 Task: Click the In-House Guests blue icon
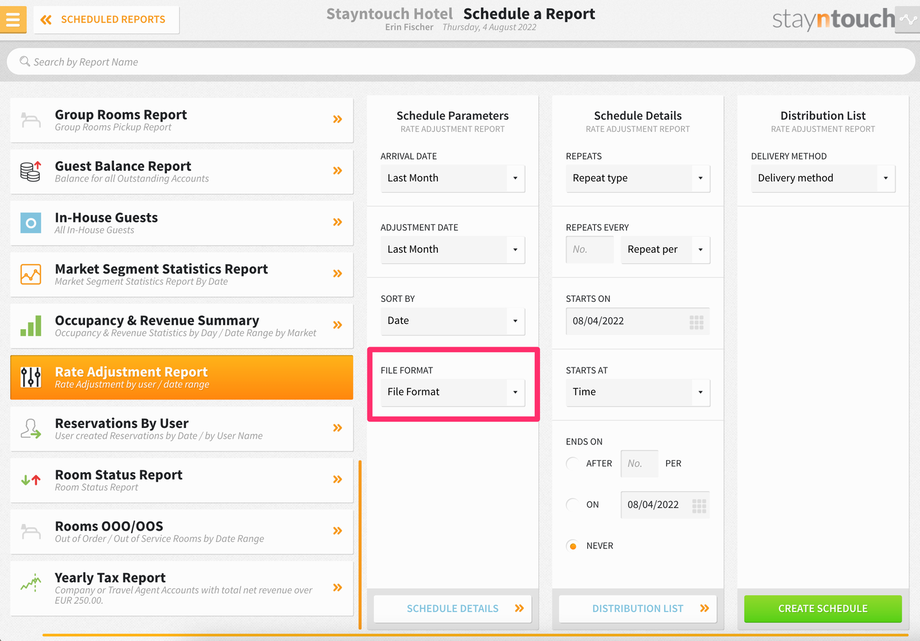pyautogui.click(x=31, y=222)
